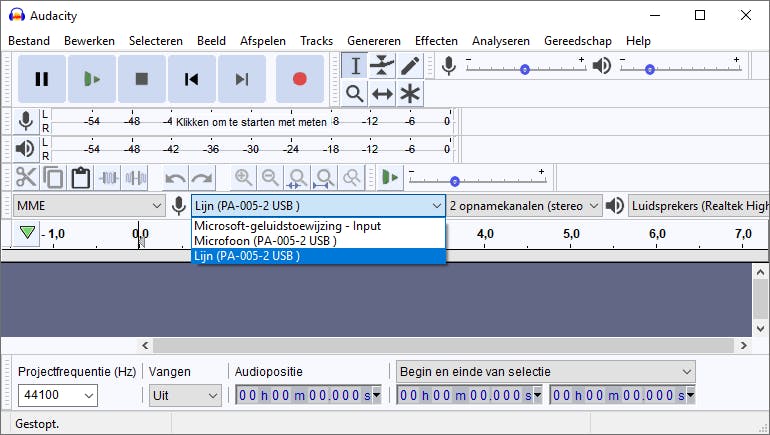Click the playback speed slider handle
Image resolution: width=770 pixels, height=435 pixels.
(x=455, y=182)
